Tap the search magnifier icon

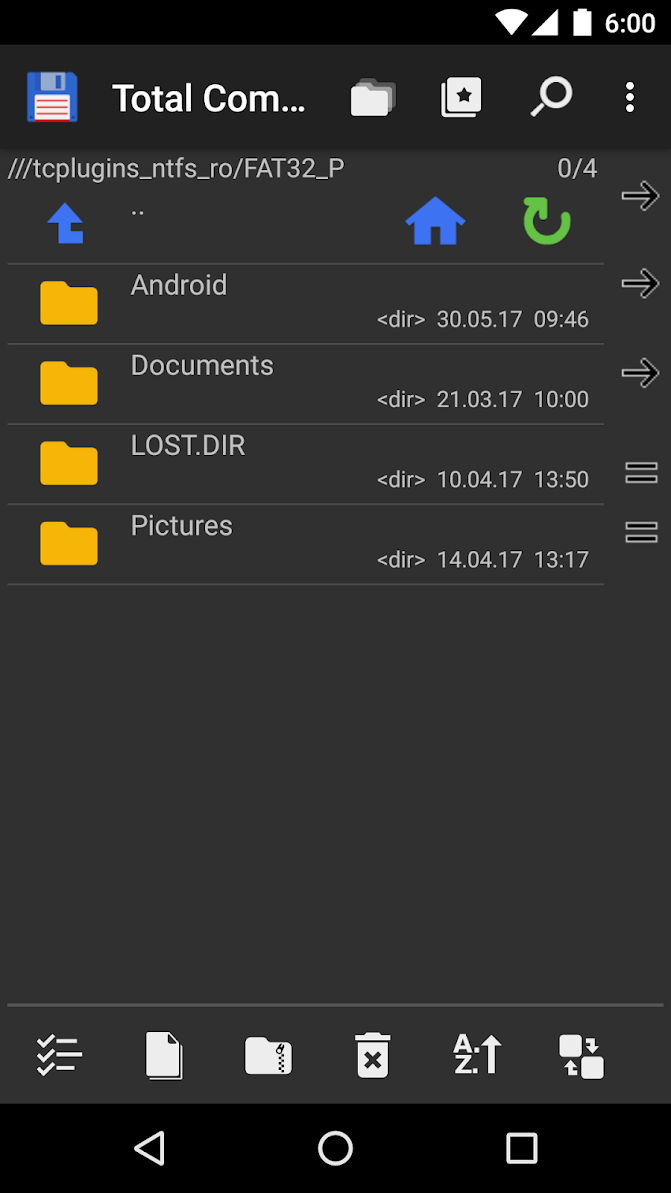[550, 98]
